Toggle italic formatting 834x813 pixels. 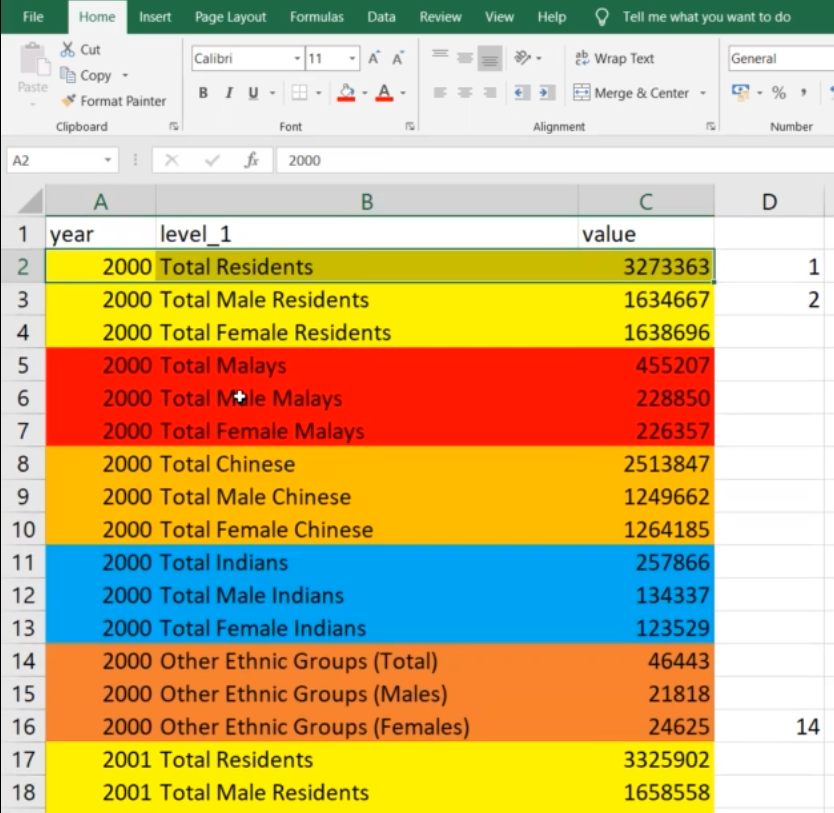228,93
